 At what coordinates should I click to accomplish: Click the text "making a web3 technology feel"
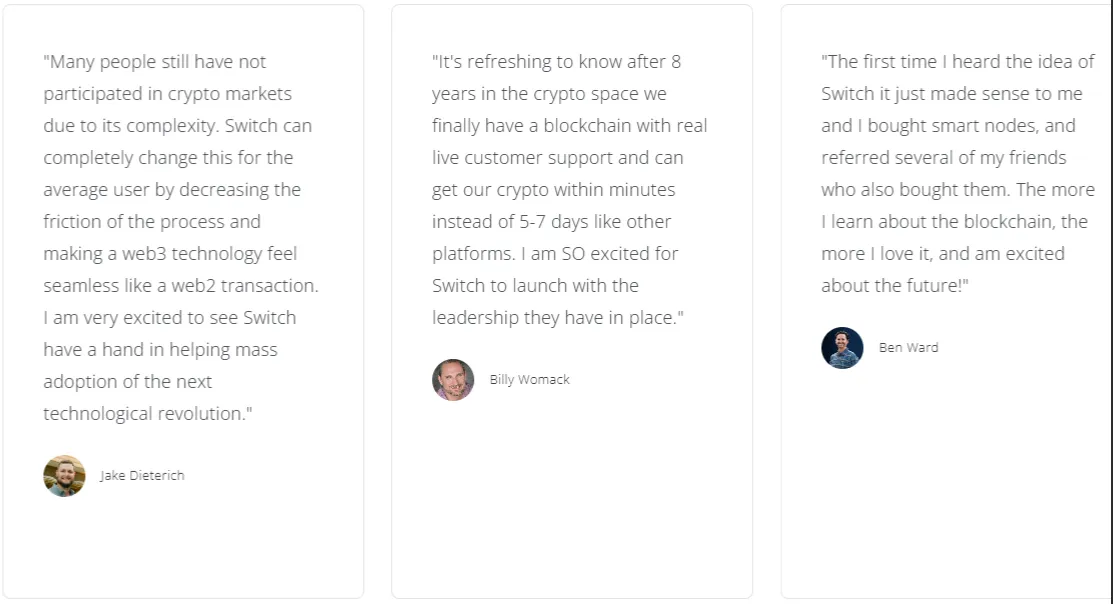click(x=170, y=254)
